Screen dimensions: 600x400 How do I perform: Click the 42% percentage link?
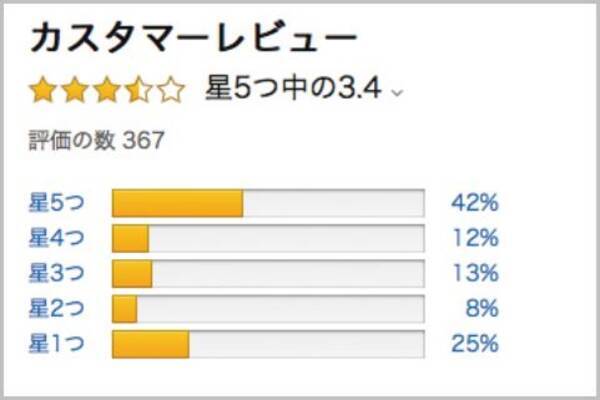tap(474, 203)
